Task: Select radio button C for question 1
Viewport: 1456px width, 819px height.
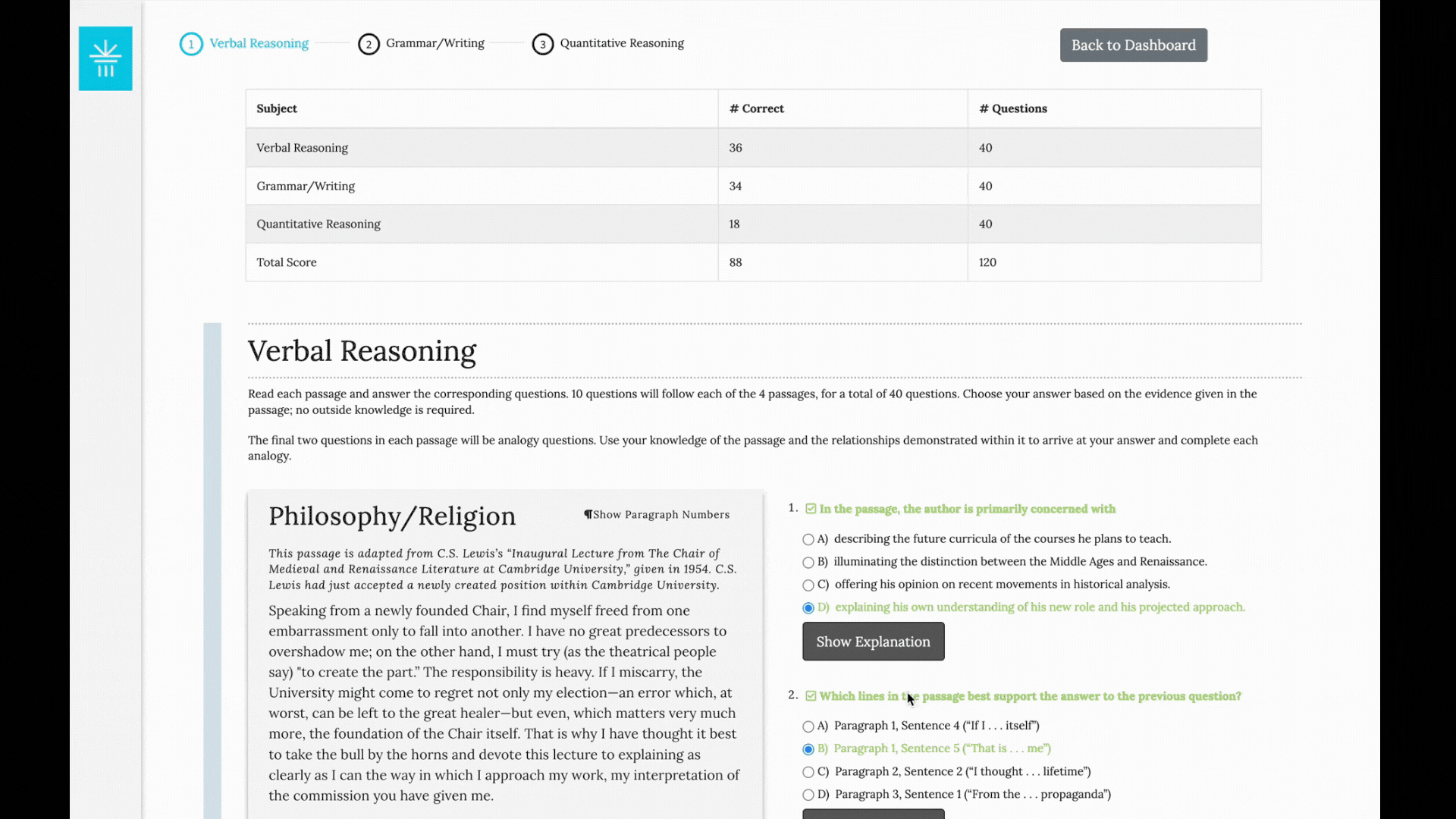Action: coord(808,584)
